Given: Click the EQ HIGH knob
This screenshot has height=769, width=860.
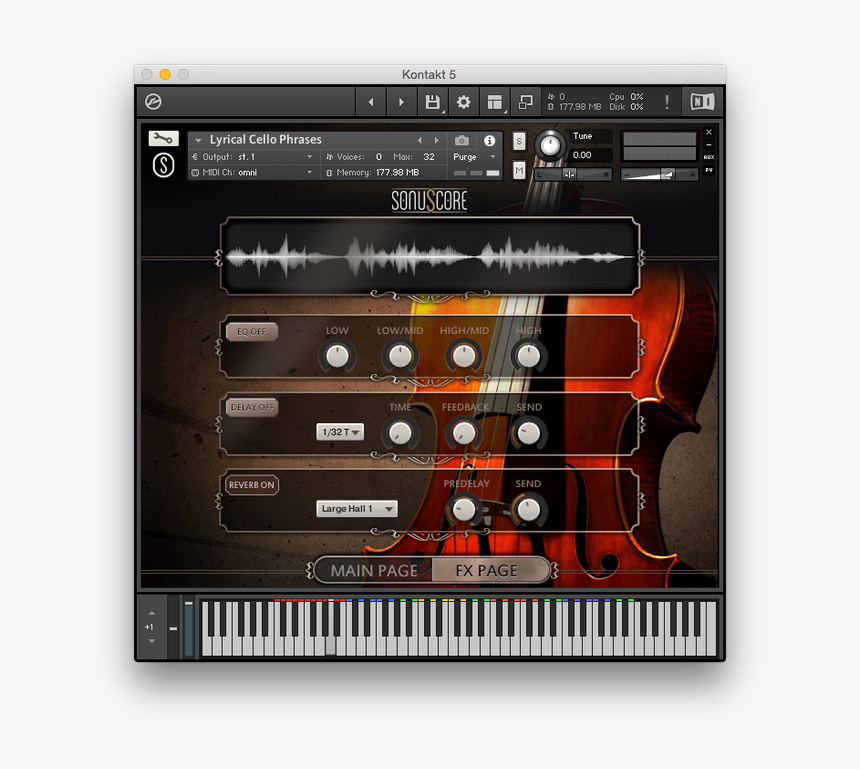Looking at the screenshot, I should (529, 357).
